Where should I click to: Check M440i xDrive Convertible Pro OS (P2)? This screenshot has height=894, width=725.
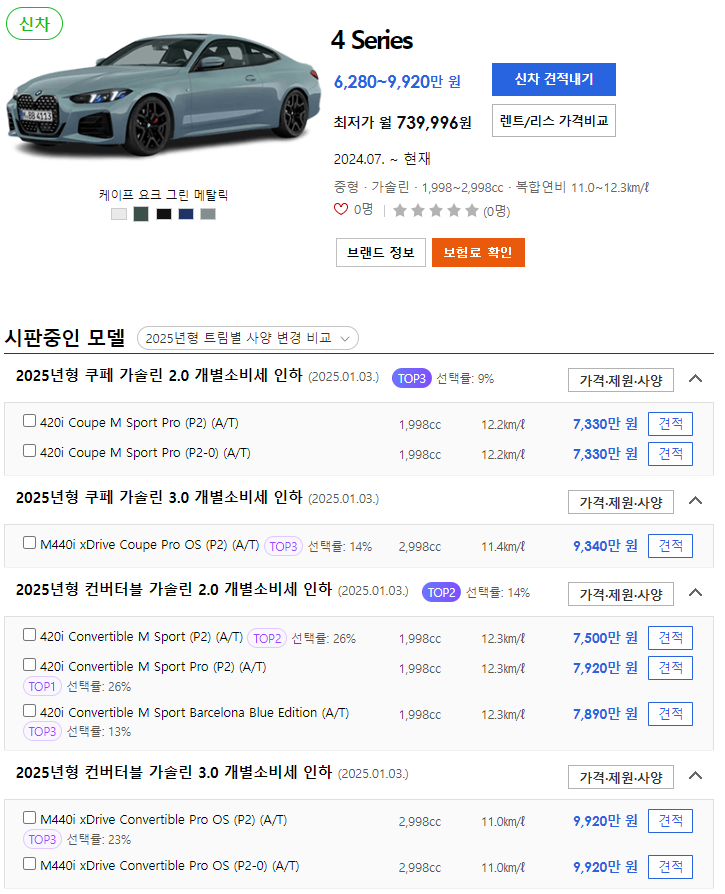pyautogui.click(x=29, y=818)
